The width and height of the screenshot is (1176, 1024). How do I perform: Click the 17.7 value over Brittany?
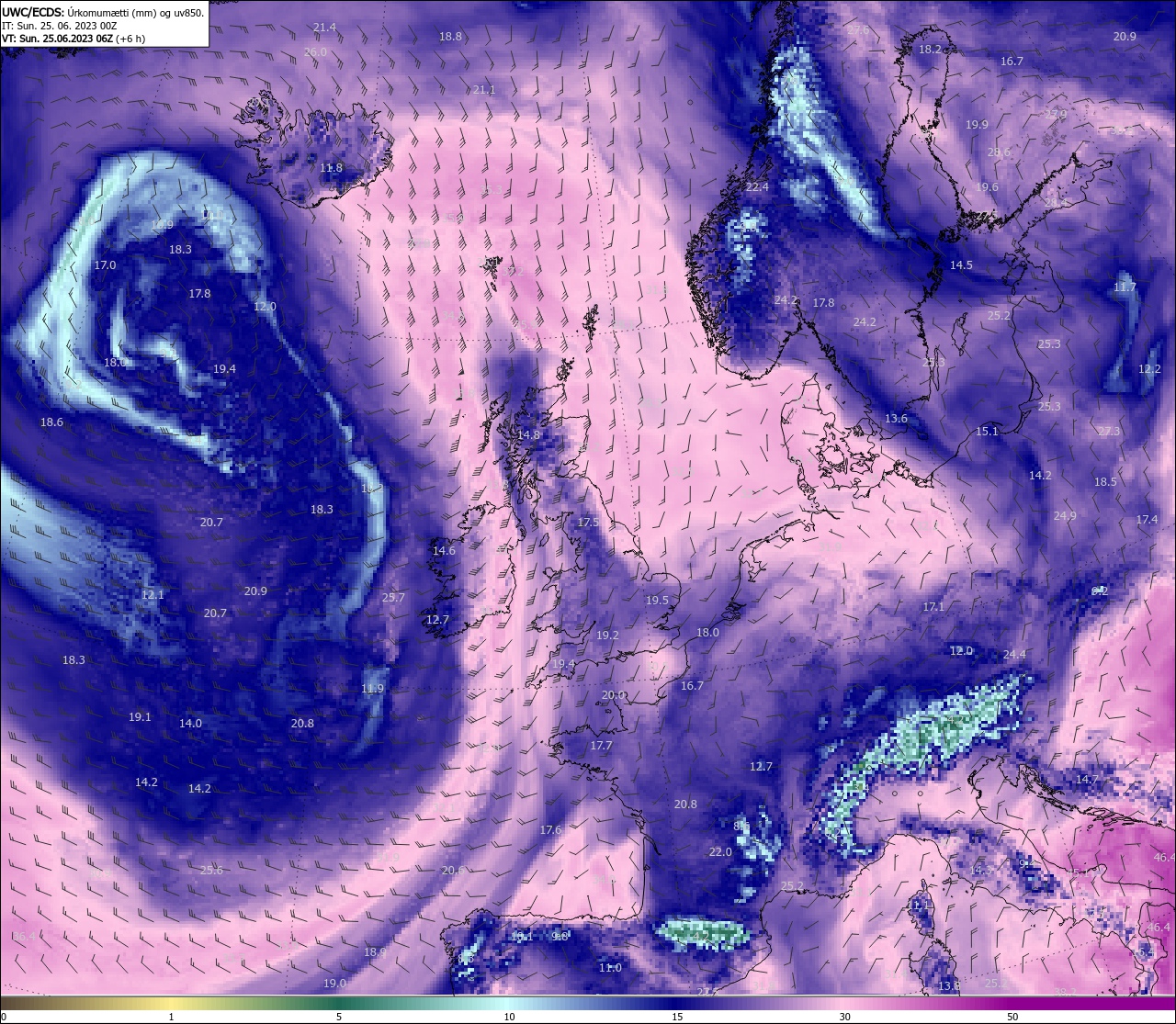pos(601,745)
